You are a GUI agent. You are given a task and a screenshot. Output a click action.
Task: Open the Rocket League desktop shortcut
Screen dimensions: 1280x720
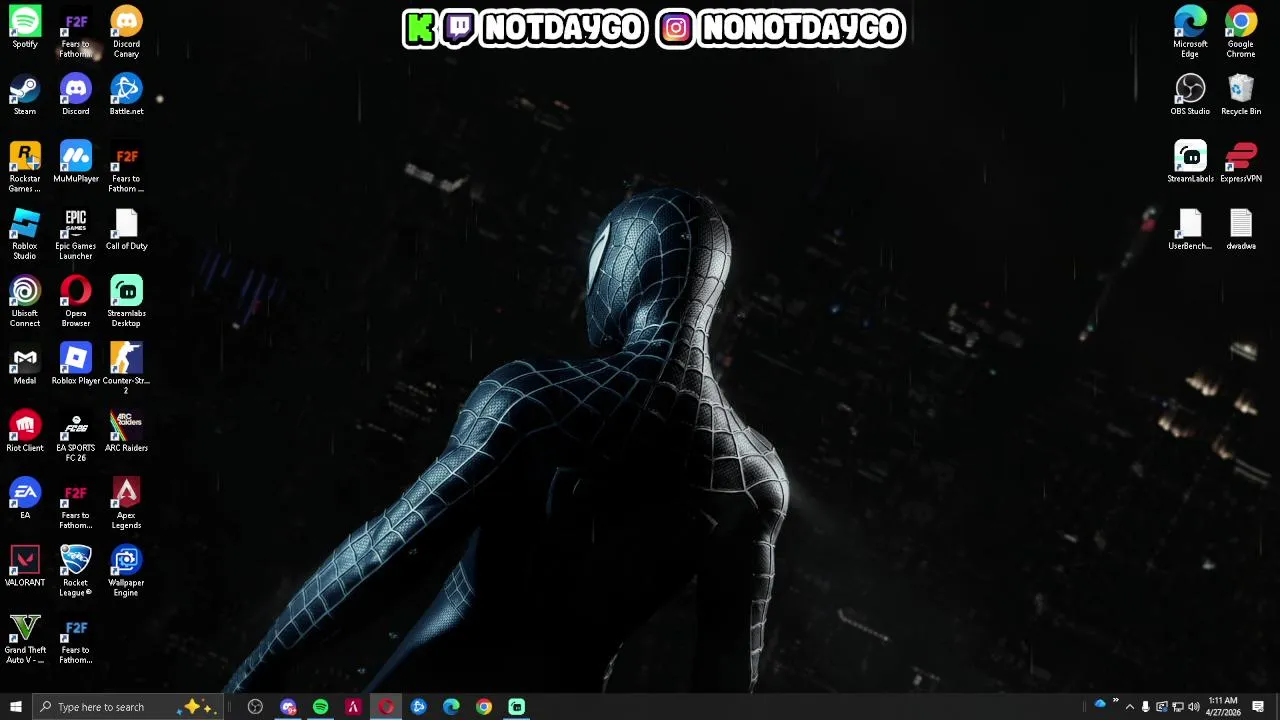[76, 570]
